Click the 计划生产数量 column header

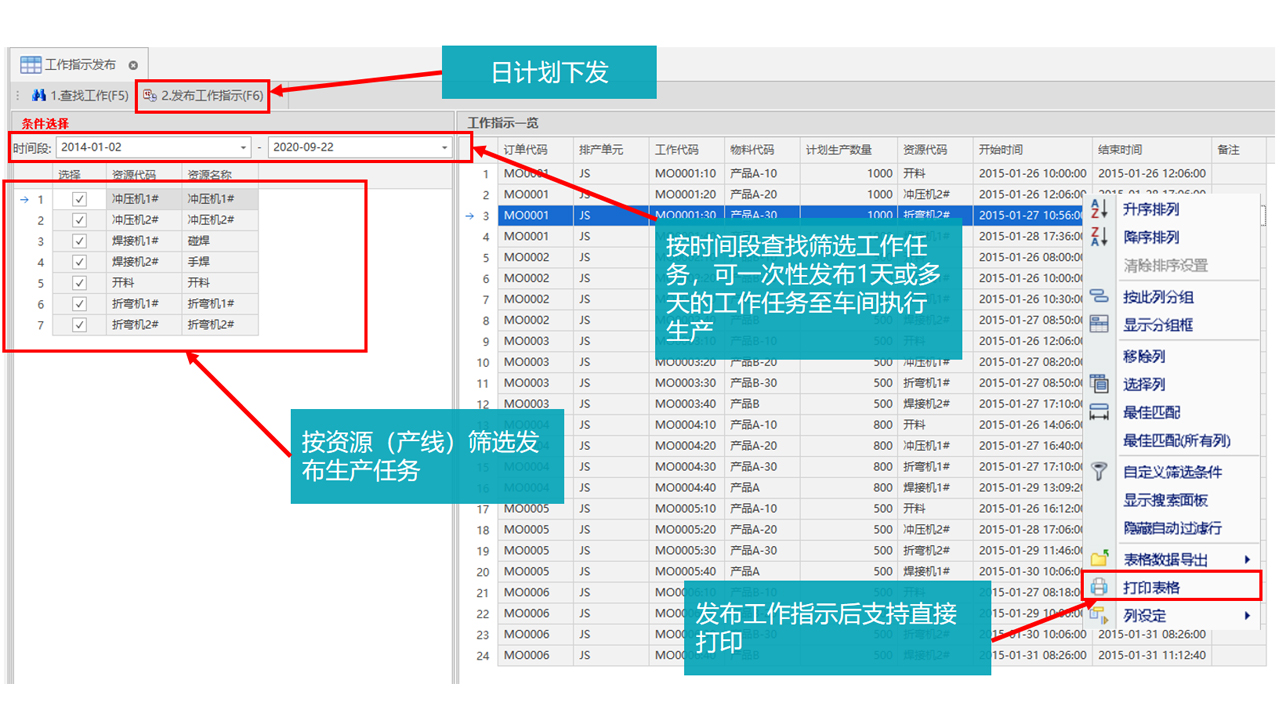[x=839, y=150]
